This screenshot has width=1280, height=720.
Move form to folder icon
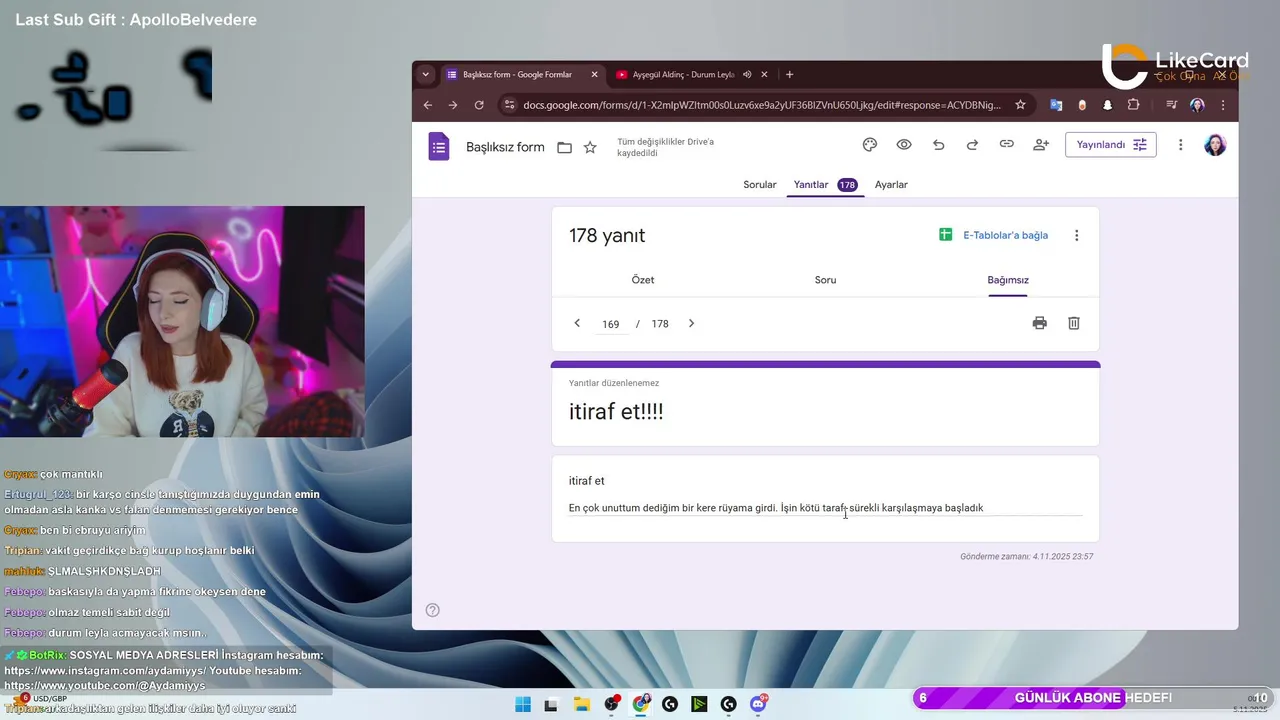[x=564, y=147]
